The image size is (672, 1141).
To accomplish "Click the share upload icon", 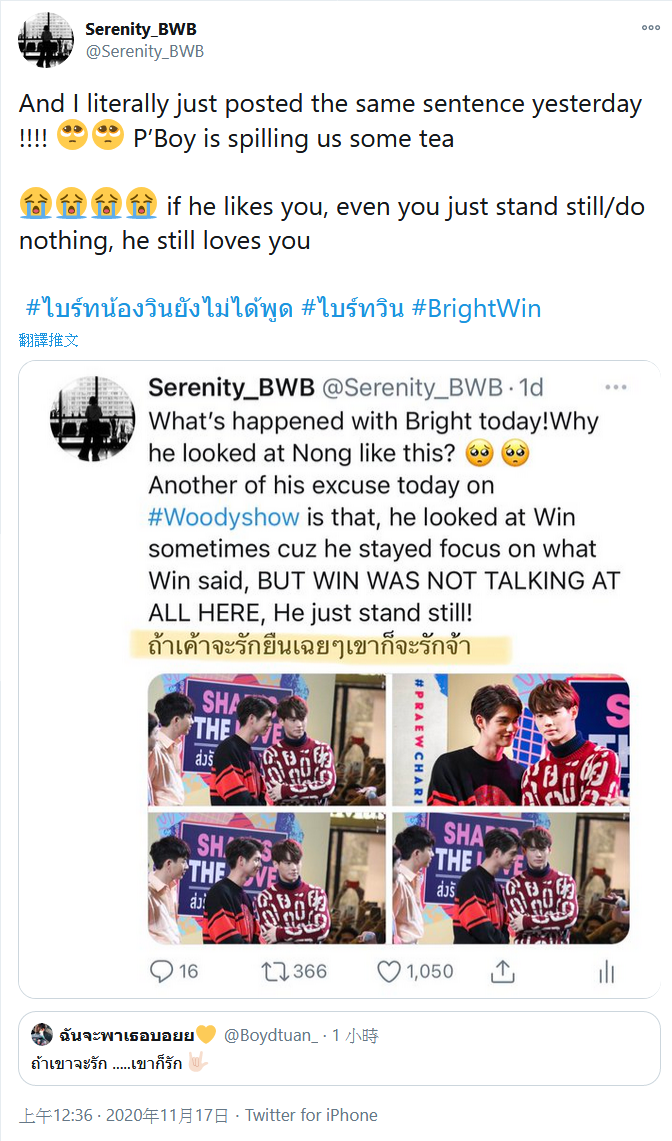I will click(502, 971).
